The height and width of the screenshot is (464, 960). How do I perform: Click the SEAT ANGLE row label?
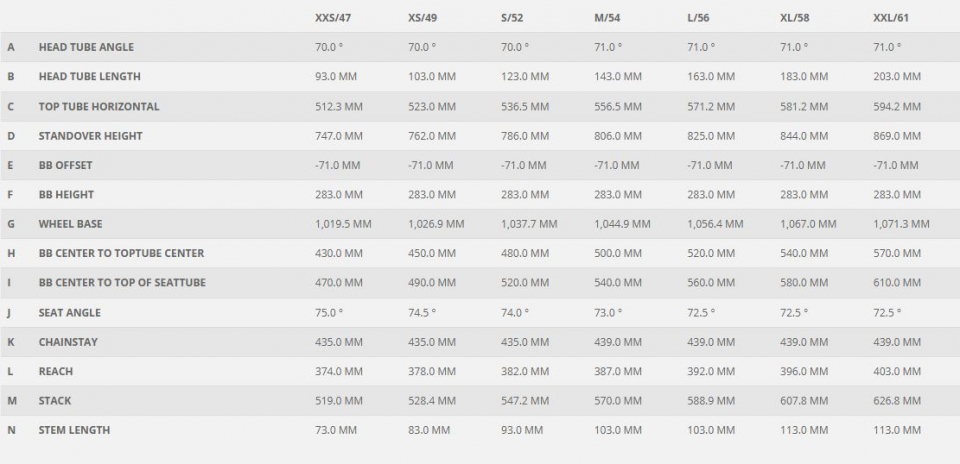click(x=69, y=313)
